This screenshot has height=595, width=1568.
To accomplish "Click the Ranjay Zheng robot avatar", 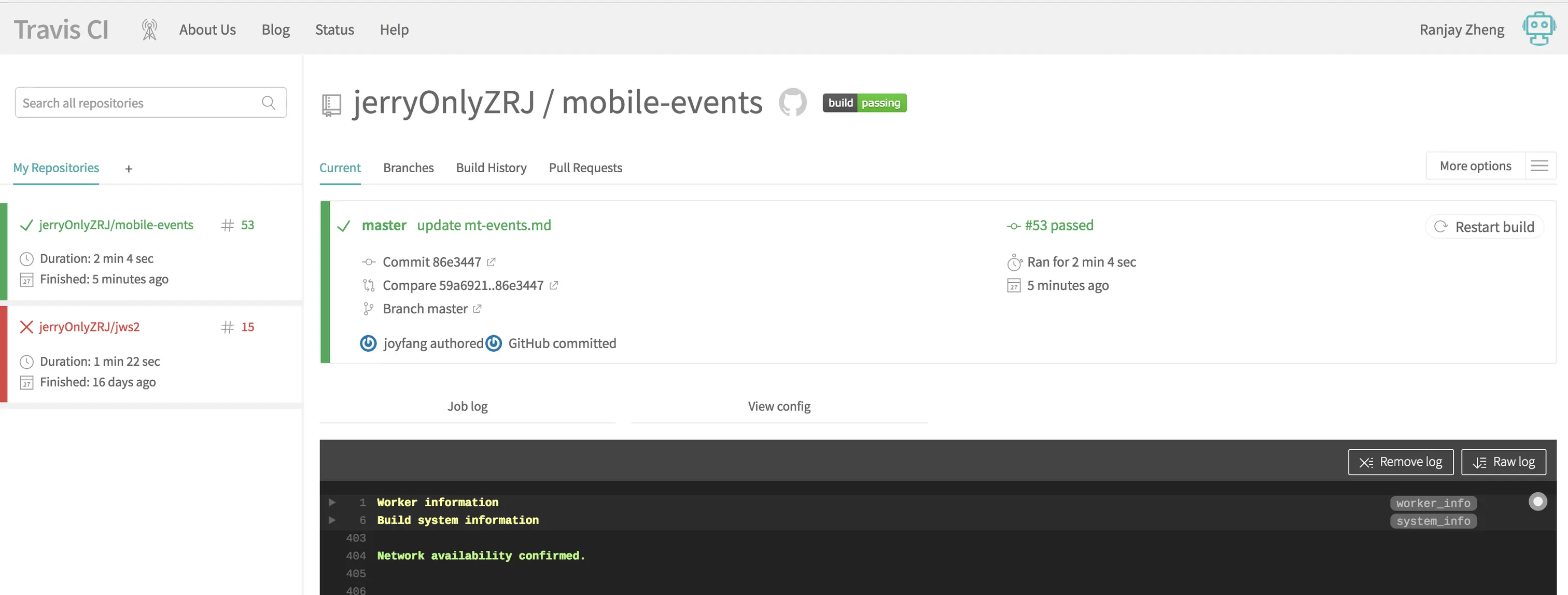I will 1539,29.
